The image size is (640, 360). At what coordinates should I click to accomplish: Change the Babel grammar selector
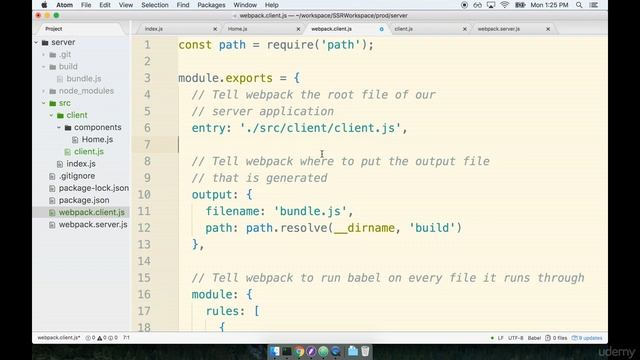[534, 338]
